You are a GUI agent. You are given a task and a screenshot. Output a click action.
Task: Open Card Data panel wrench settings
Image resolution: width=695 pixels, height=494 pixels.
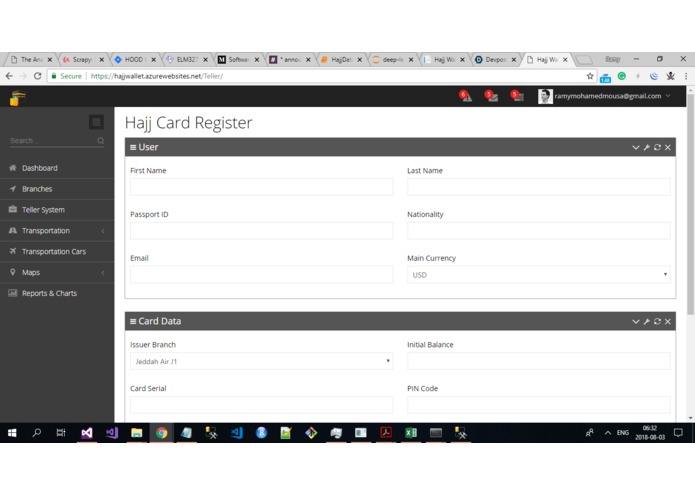pyautogui.click(x=647, y=322)
